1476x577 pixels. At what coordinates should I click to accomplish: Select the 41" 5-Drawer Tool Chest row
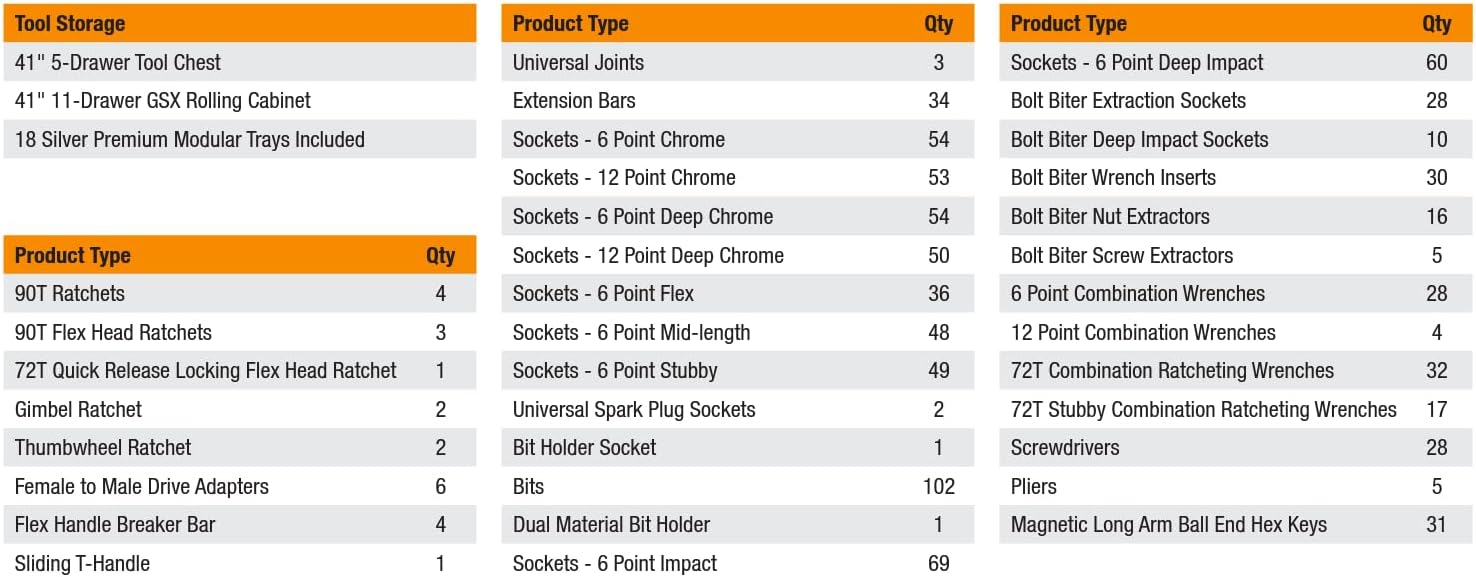(x=118, y=62)
